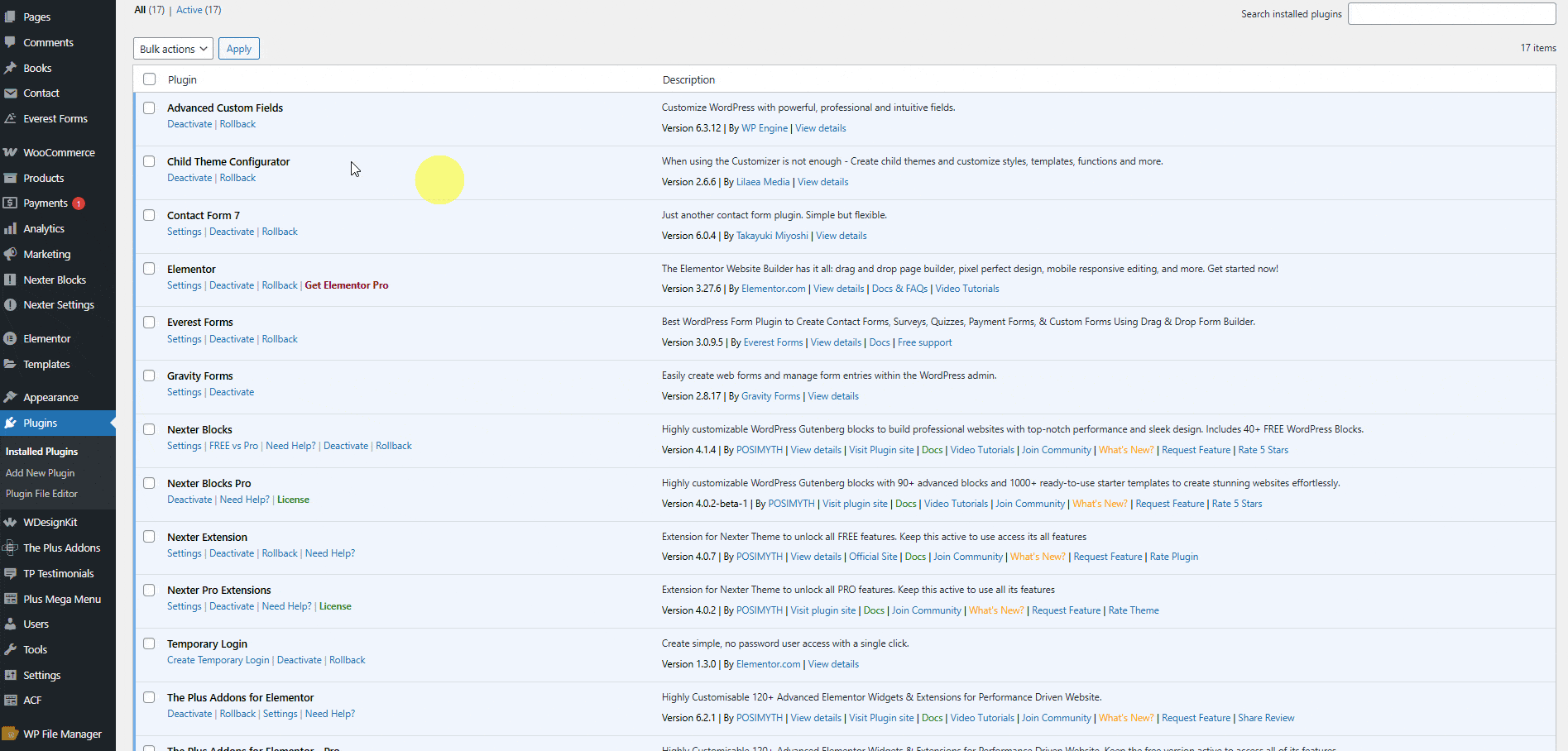Click the Plugins plug icon in sidebar
This screenshot has height=751, width=1568.
pos(10,423)
